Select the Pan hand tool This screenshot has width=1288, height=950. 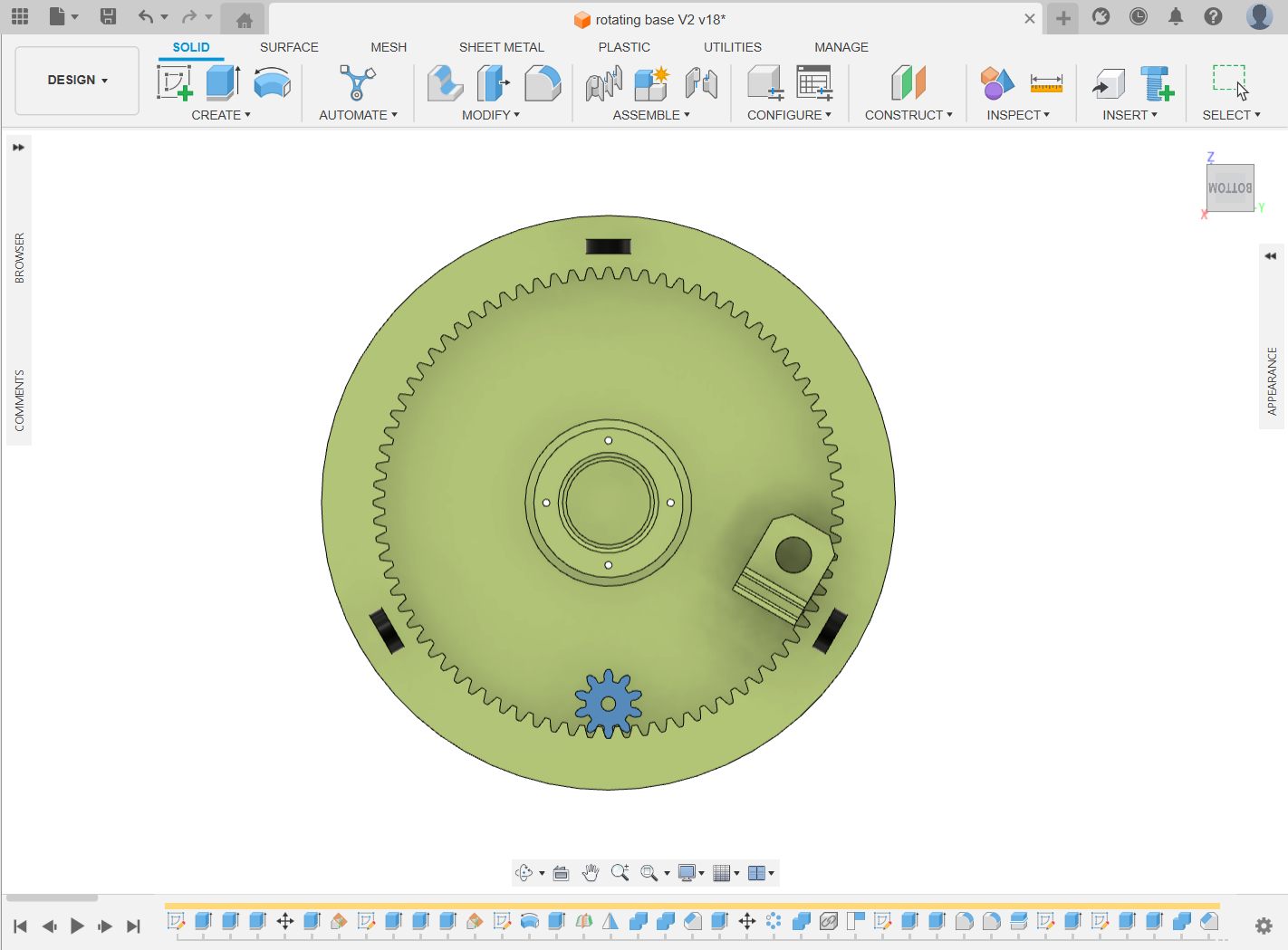coord(591,873)
